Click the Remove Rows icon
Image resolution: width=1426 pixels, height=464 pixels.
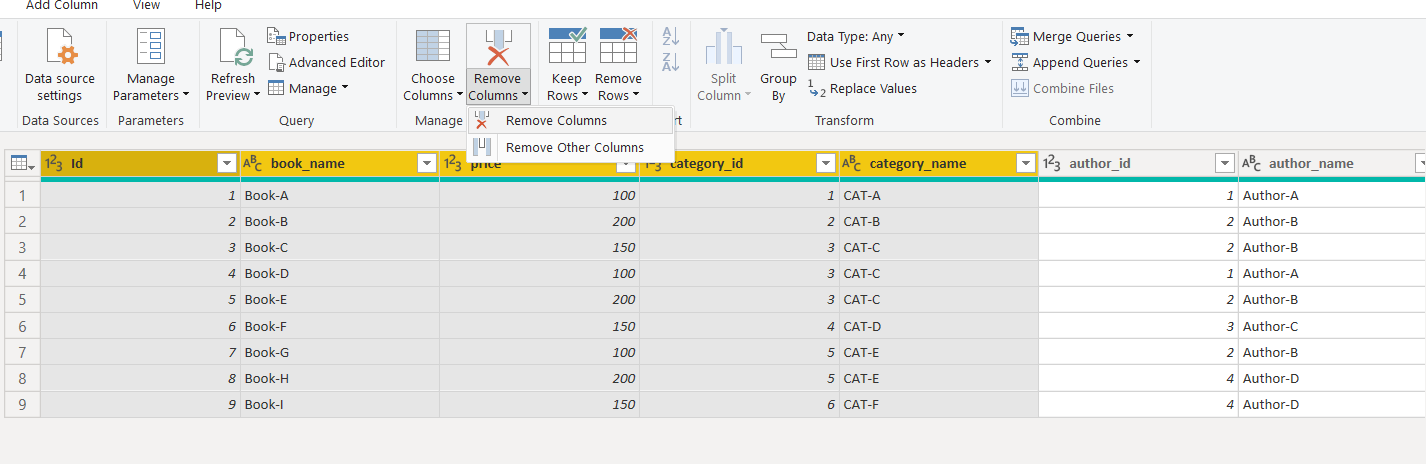pos(618,48)
